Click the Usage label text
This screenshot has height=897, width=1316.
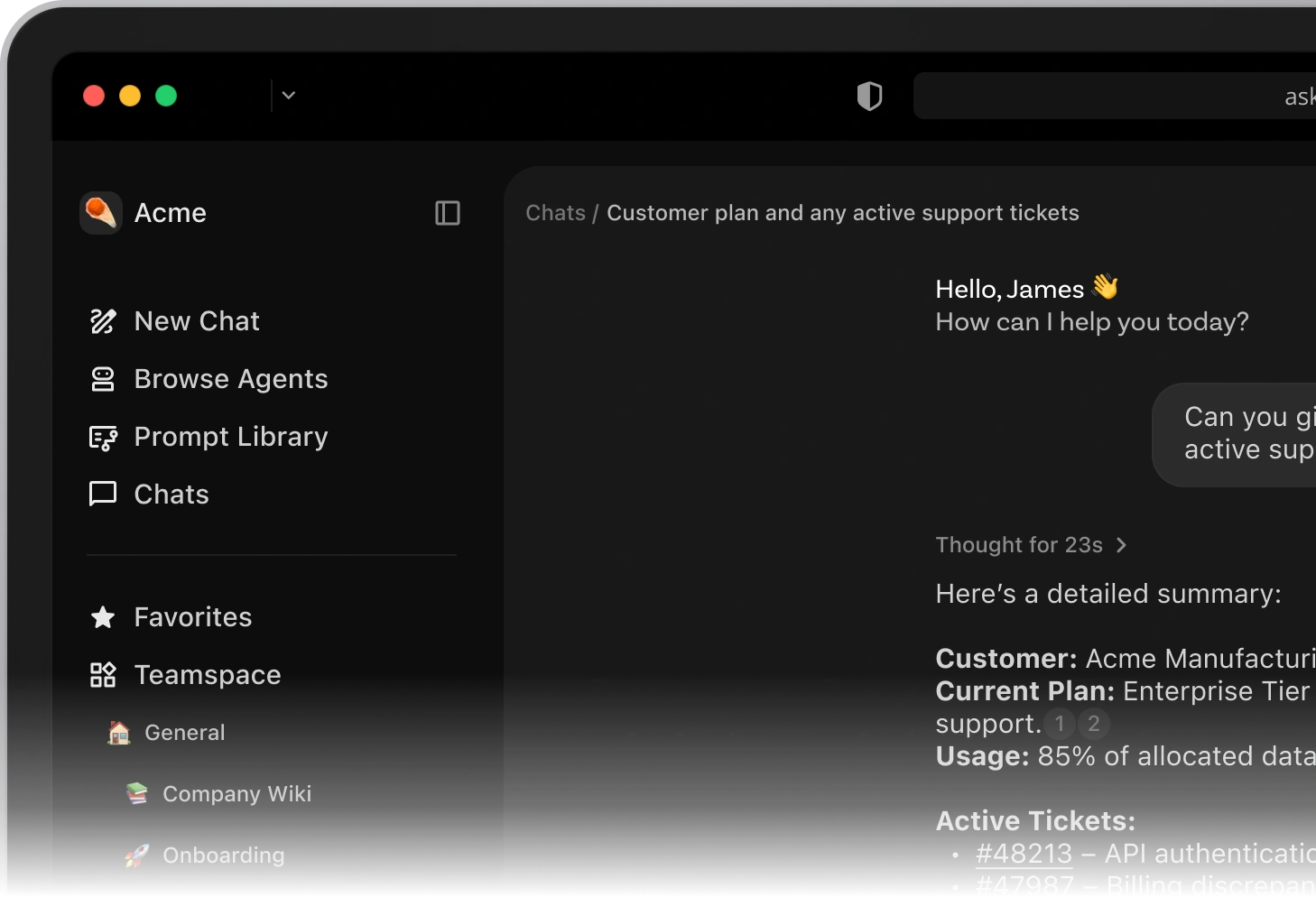tap(983, 756)
